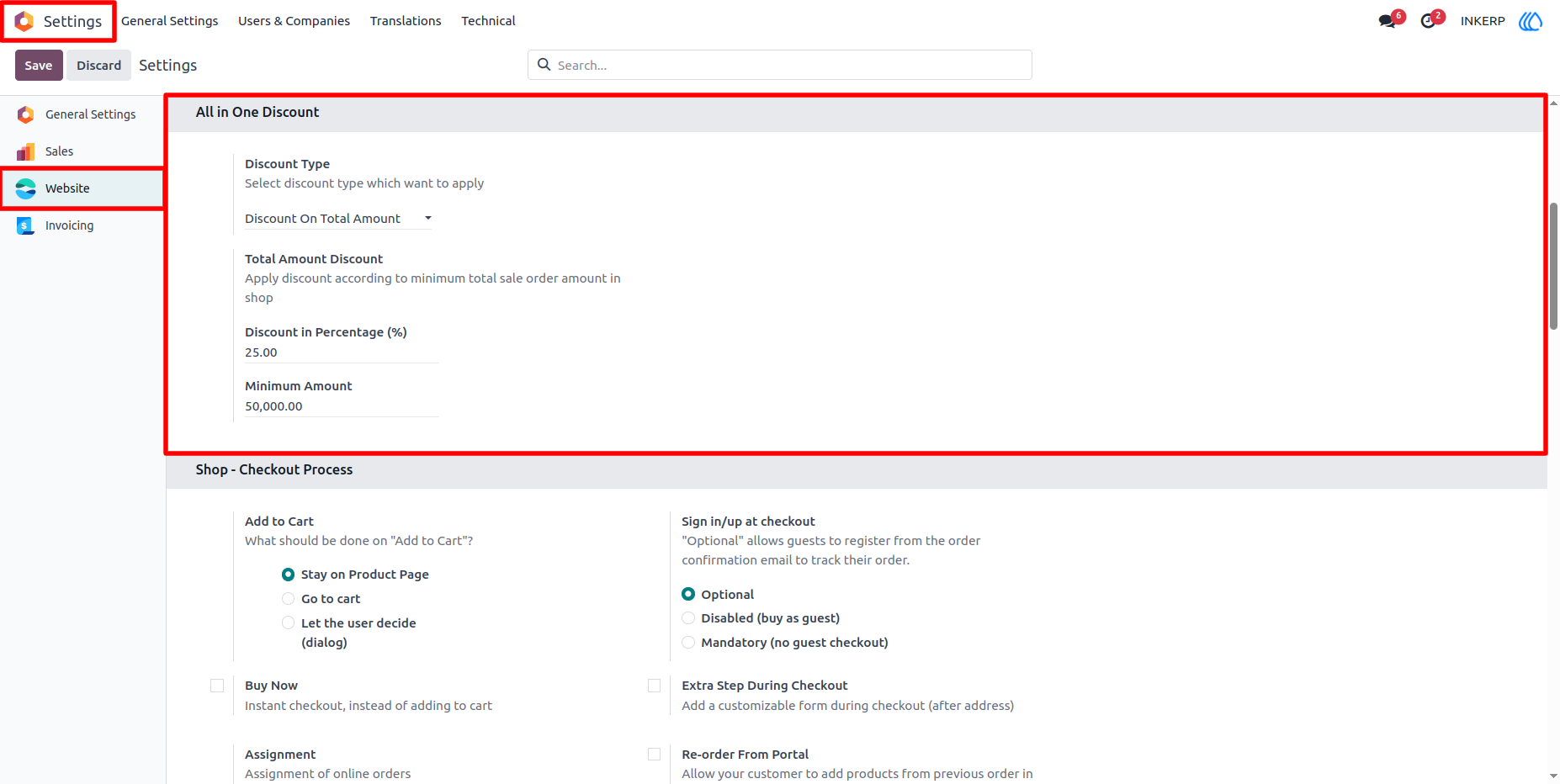Click the scrollbar down arrow
The image size is (1560, 784).
[x=1553, y=776]
